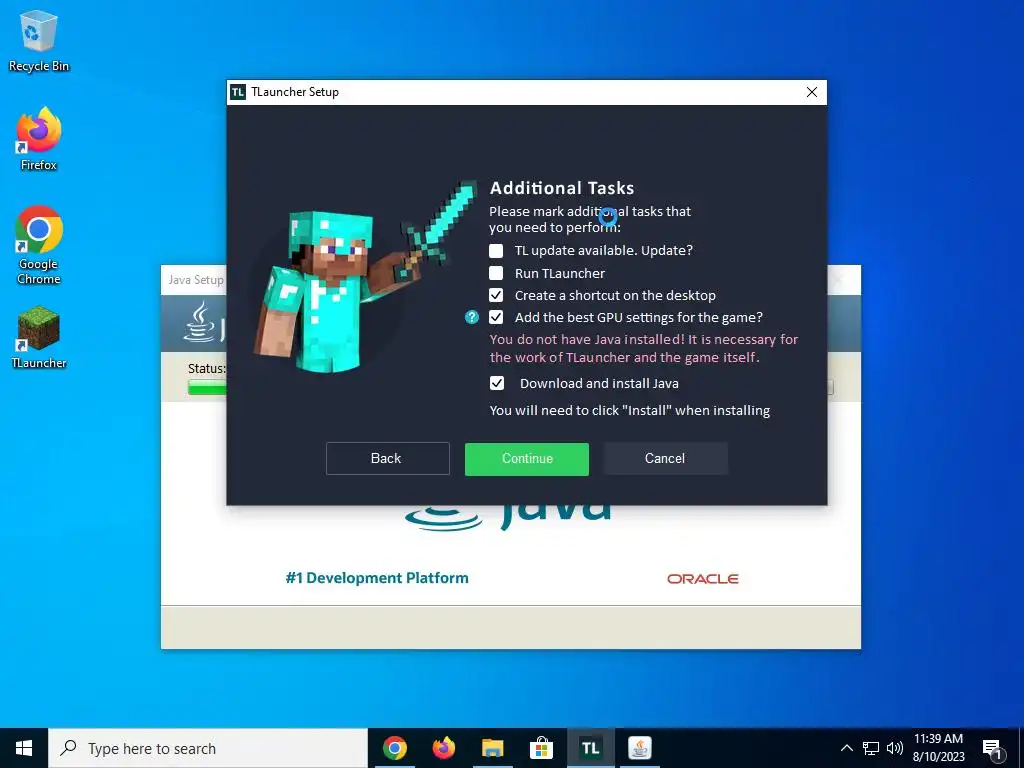This screenshot has width=1024, height=768.
Task: Click Cancel in TLauncher Setup
Action: (x=665, y=458)
